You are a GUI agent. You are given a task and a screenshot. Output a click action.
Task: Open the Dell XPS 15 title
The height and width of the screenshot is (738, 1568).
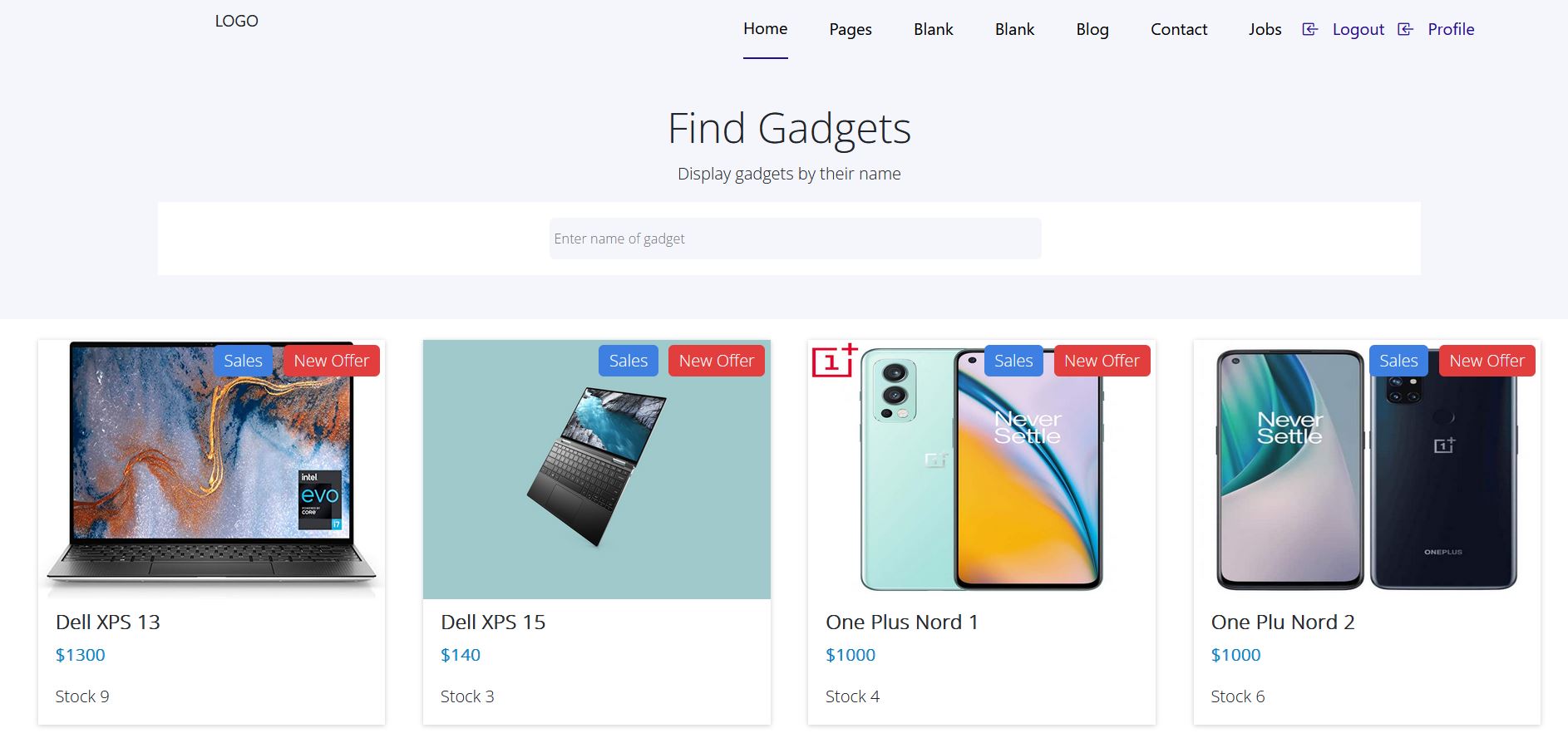click(x=493, y=622)
